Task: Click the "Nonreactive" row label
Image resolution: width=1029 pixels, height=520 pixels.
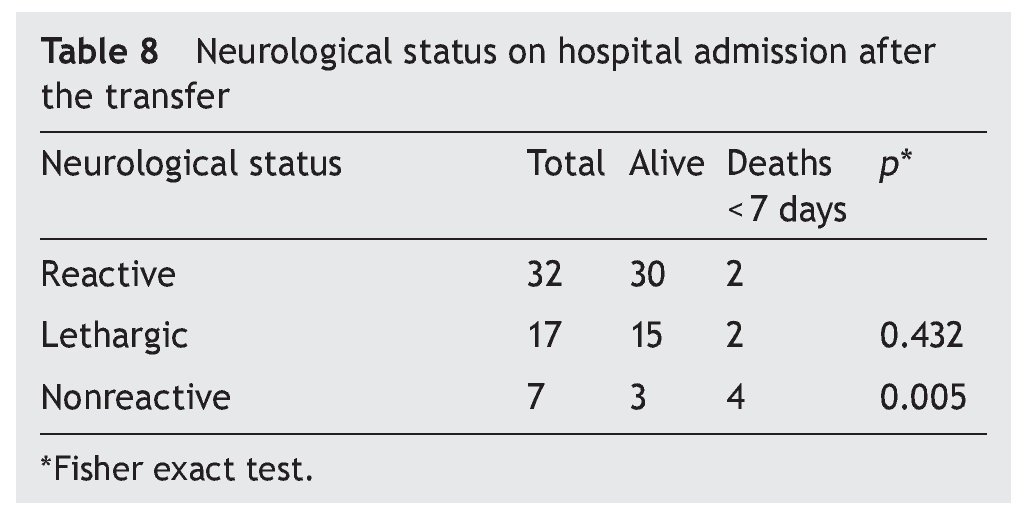Action: click(135, 397)
